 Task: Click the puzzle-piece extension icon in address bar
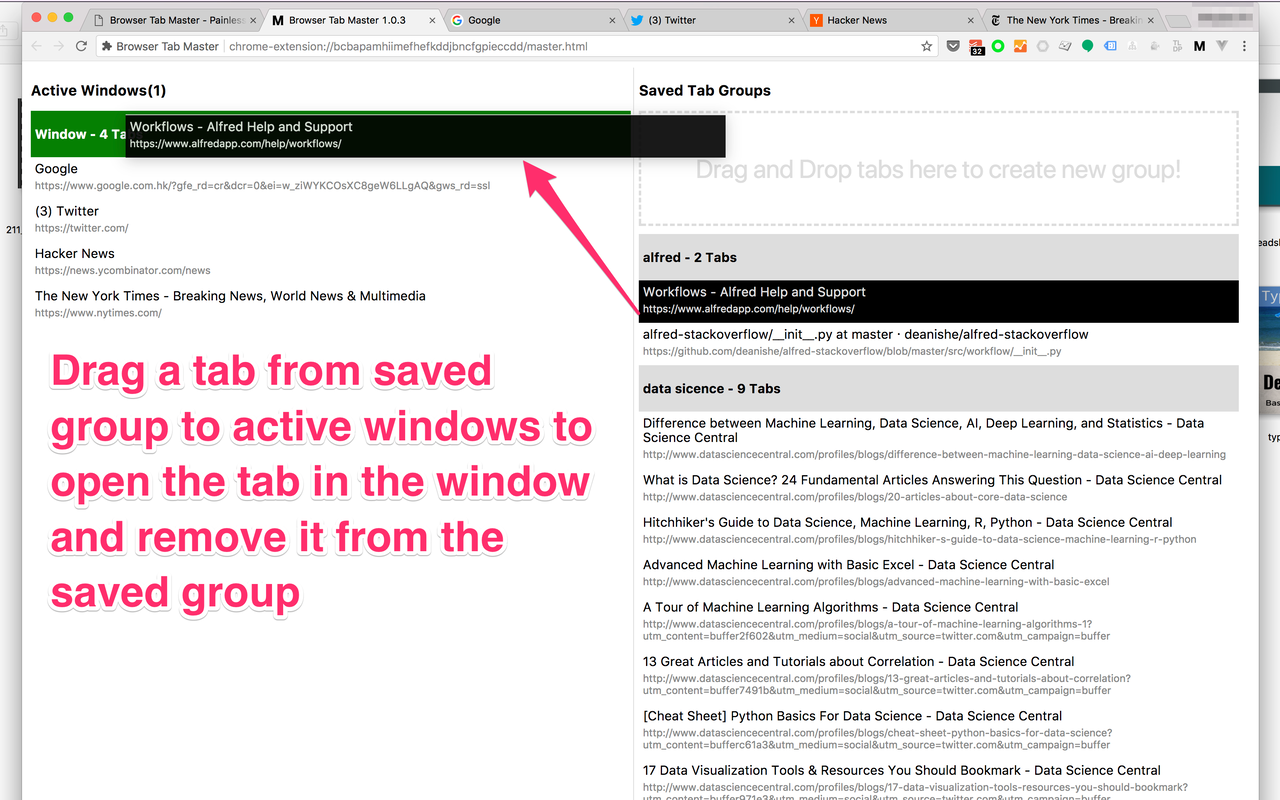[107, 46]
